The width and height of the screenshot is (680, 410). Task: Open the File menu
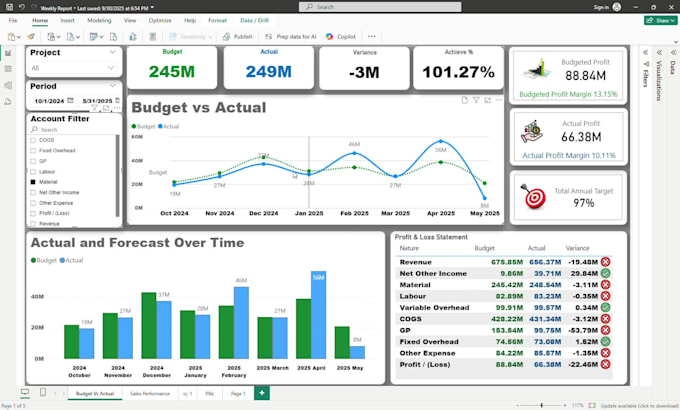[x=13, y=20]
